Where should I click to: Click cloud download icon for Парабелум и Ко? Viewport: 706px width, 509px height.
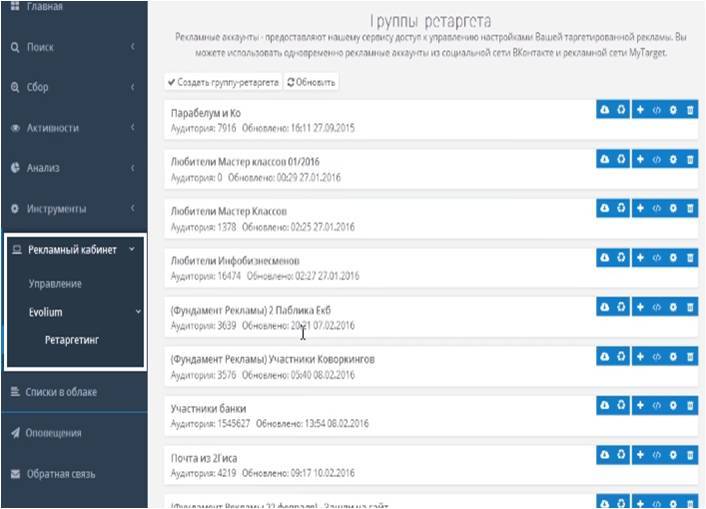pos(605,109)
